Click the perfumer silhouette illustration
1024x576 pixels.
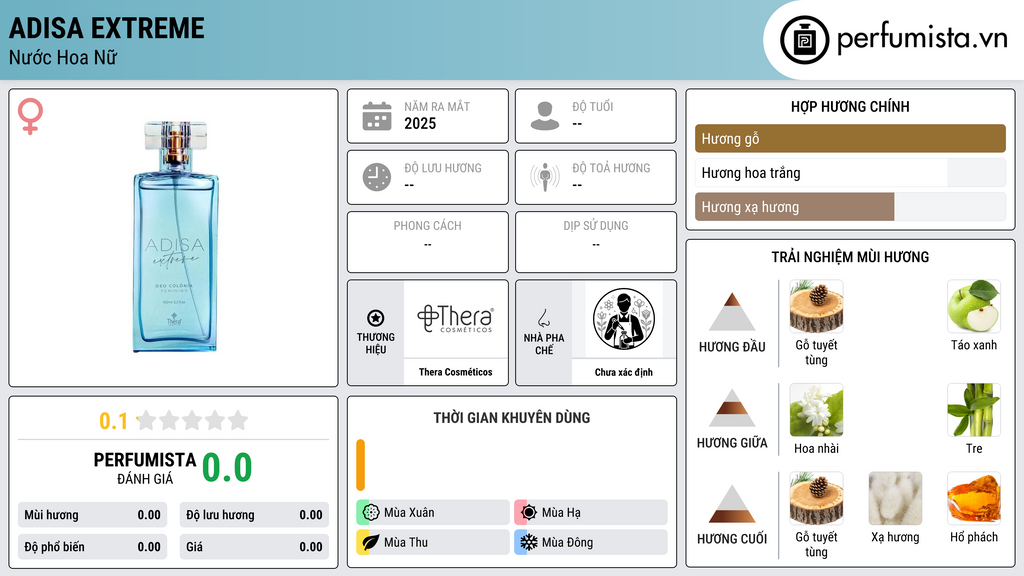(x=624, y=319)
